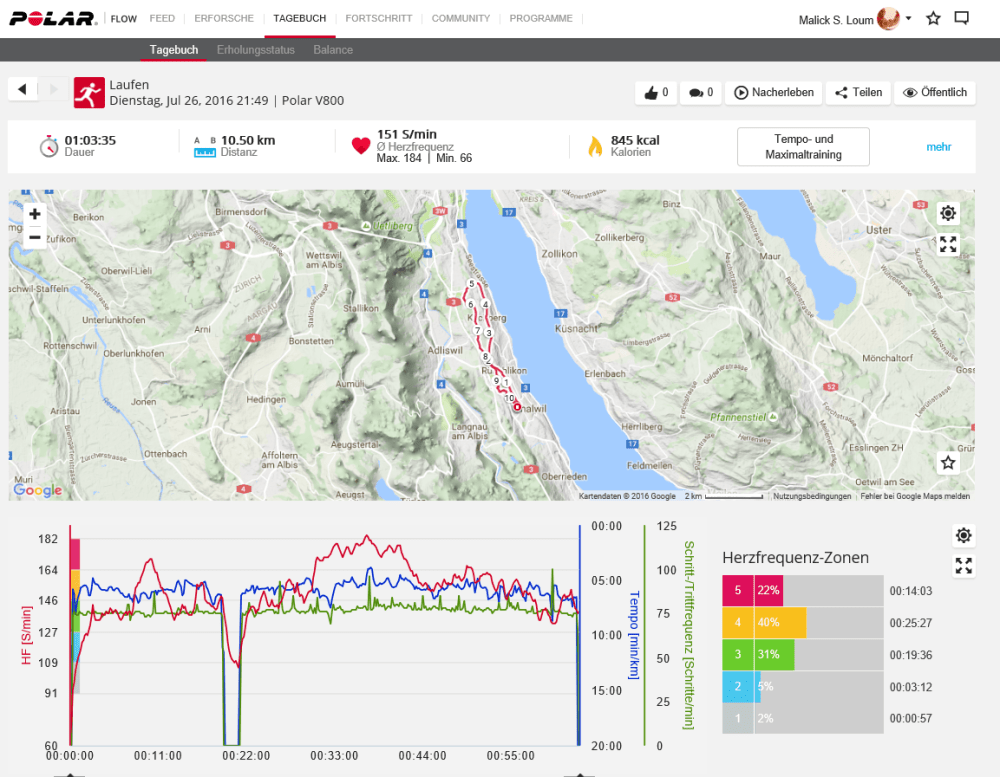Zoom in on the map
This screenshot has width=1000, height=777.
click(x=35, y=214)
